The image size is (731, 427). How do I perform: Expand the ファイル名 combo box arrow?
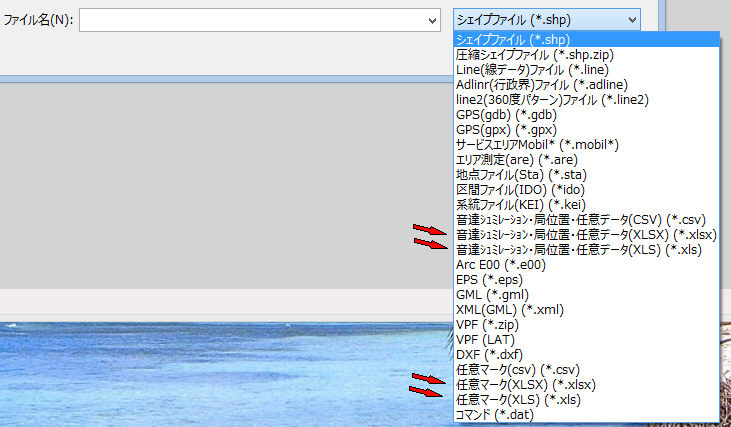coord(432,20)
